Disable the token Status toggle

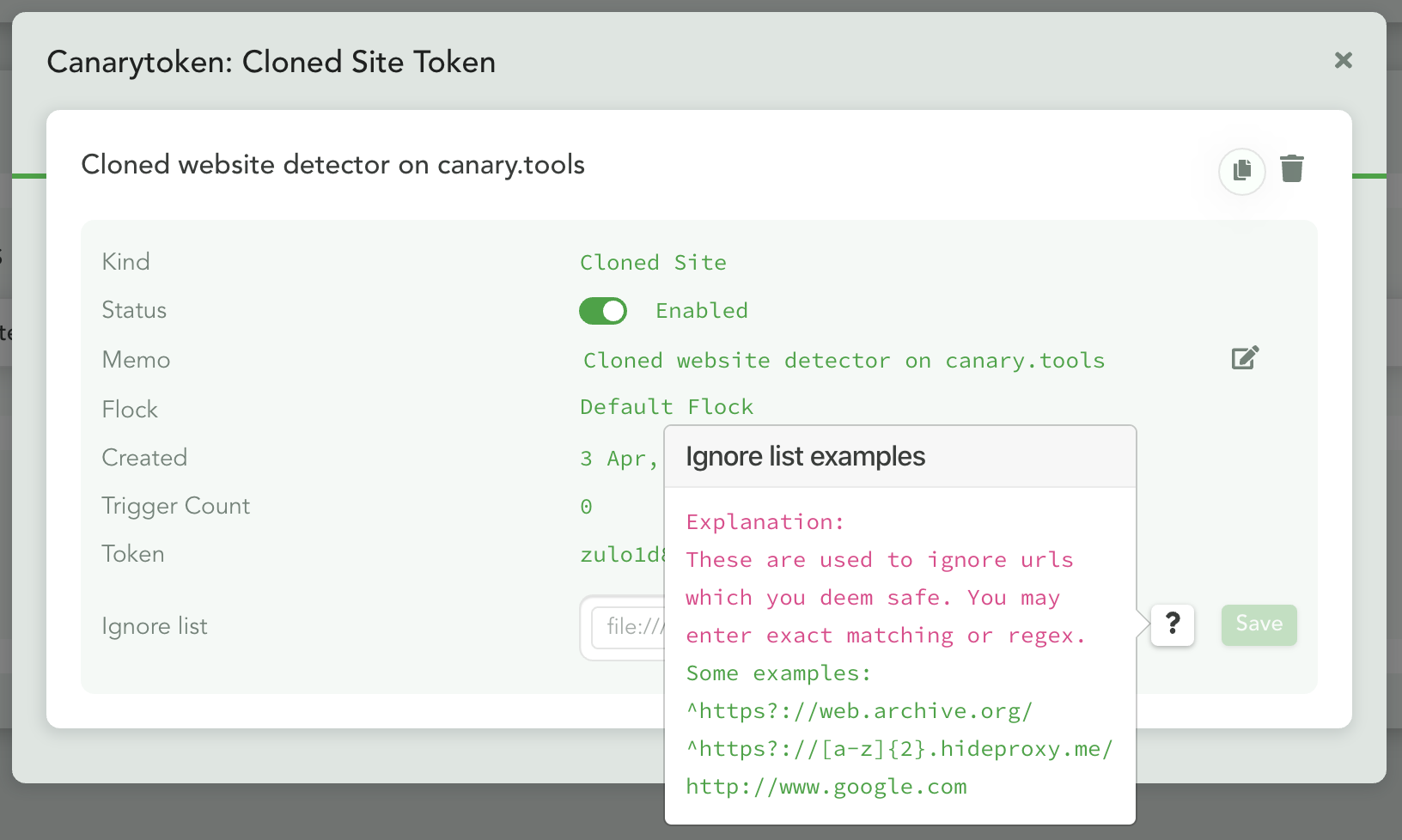pyautogui.click(x=603, y=311)
